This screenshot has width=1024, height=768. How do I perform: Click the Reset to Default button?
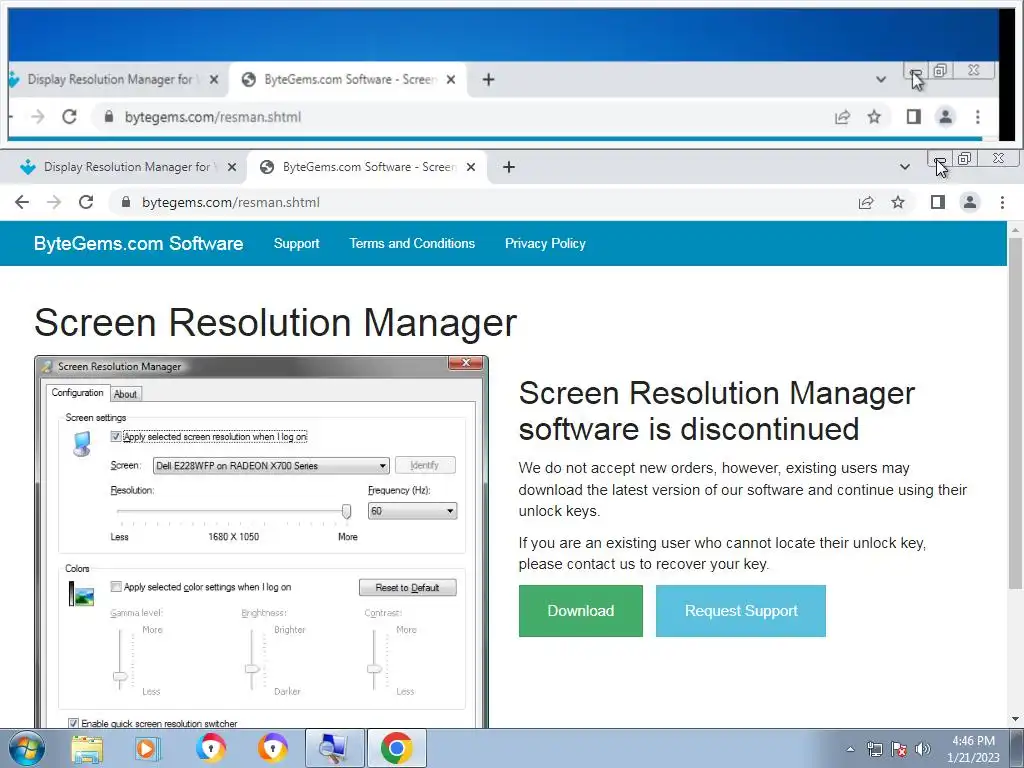[x=408, y=587]
